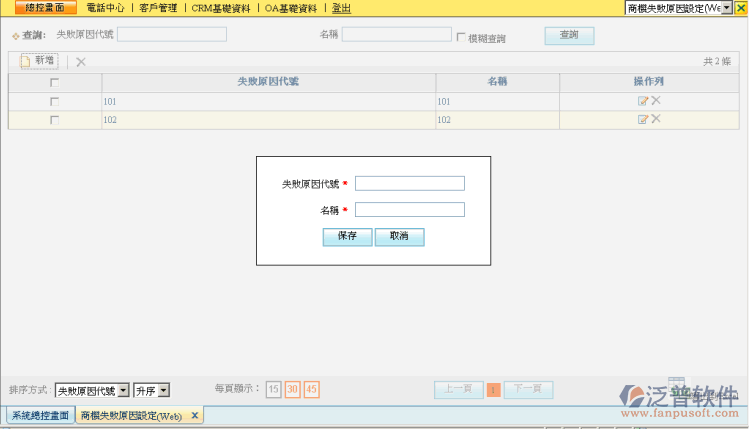Viewport: 749px width, 429px height.
Task: Click the 取消 button in the dialog
Action: click(399, 237)
